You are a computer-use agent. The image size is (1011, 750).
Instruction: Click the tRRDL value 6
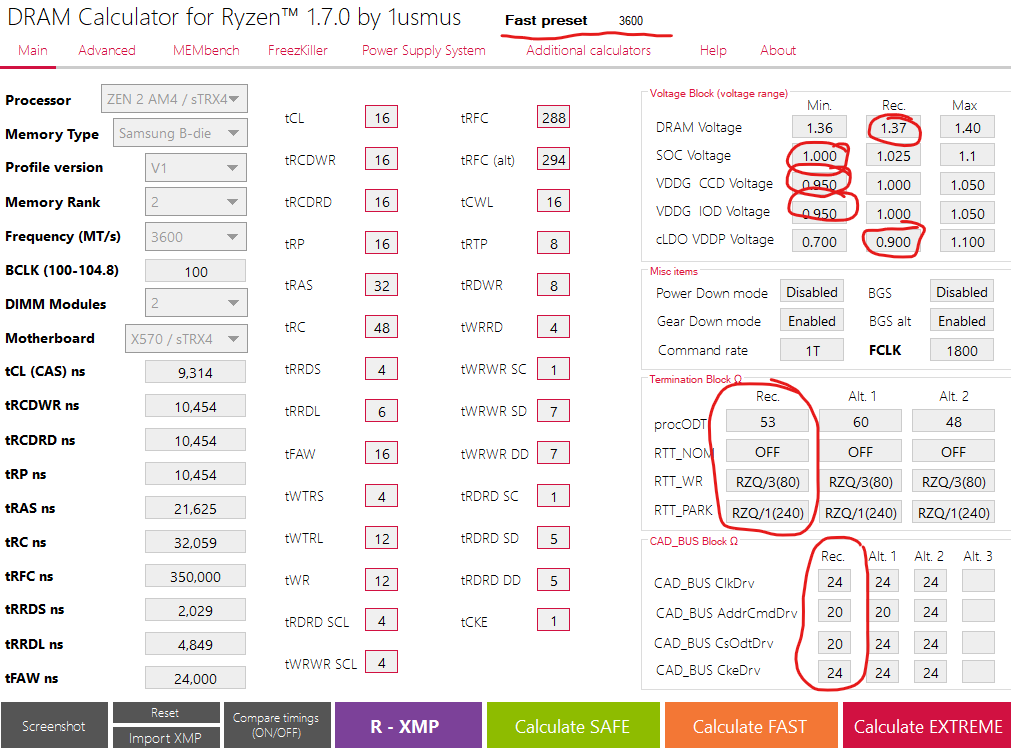382,411
